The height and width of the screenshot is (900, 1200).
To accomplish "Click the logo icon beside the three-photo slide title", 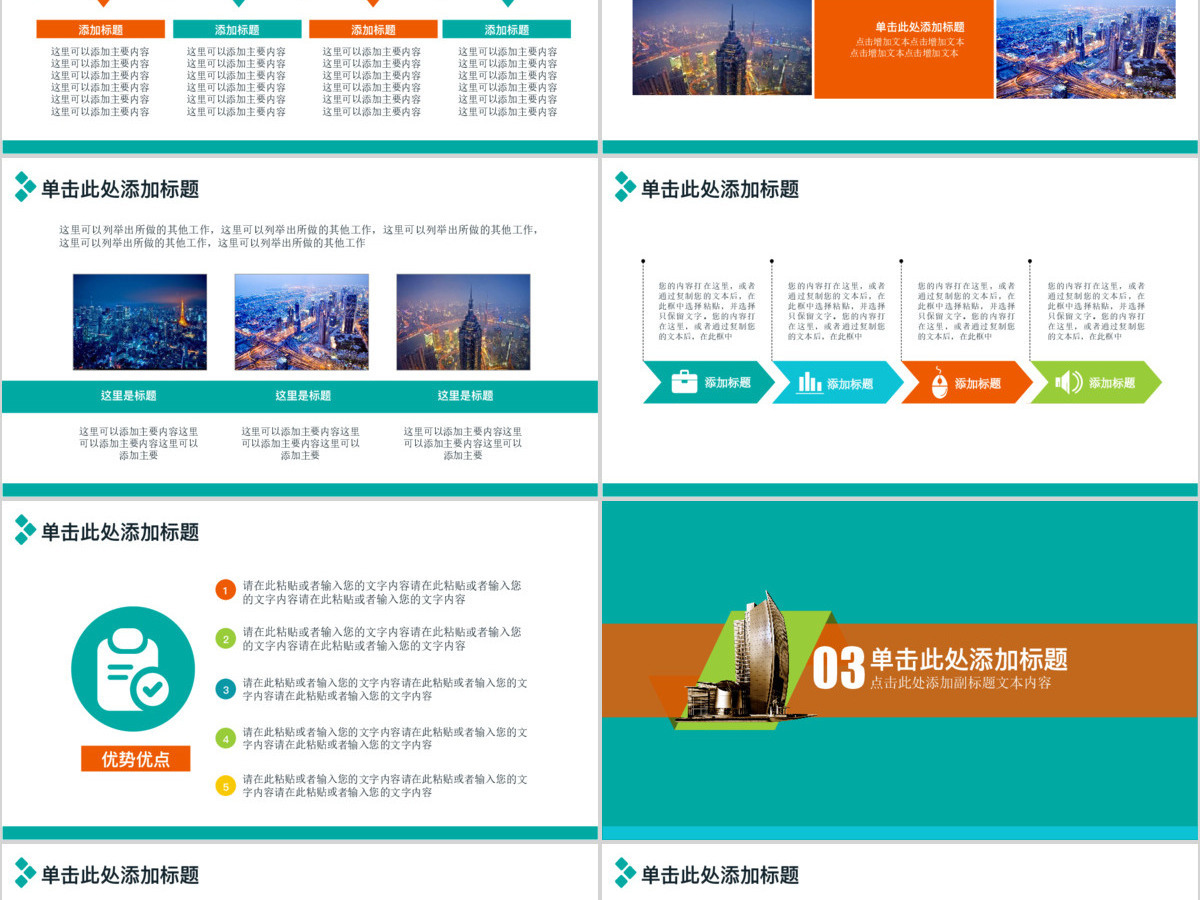I will click(25, 187).
